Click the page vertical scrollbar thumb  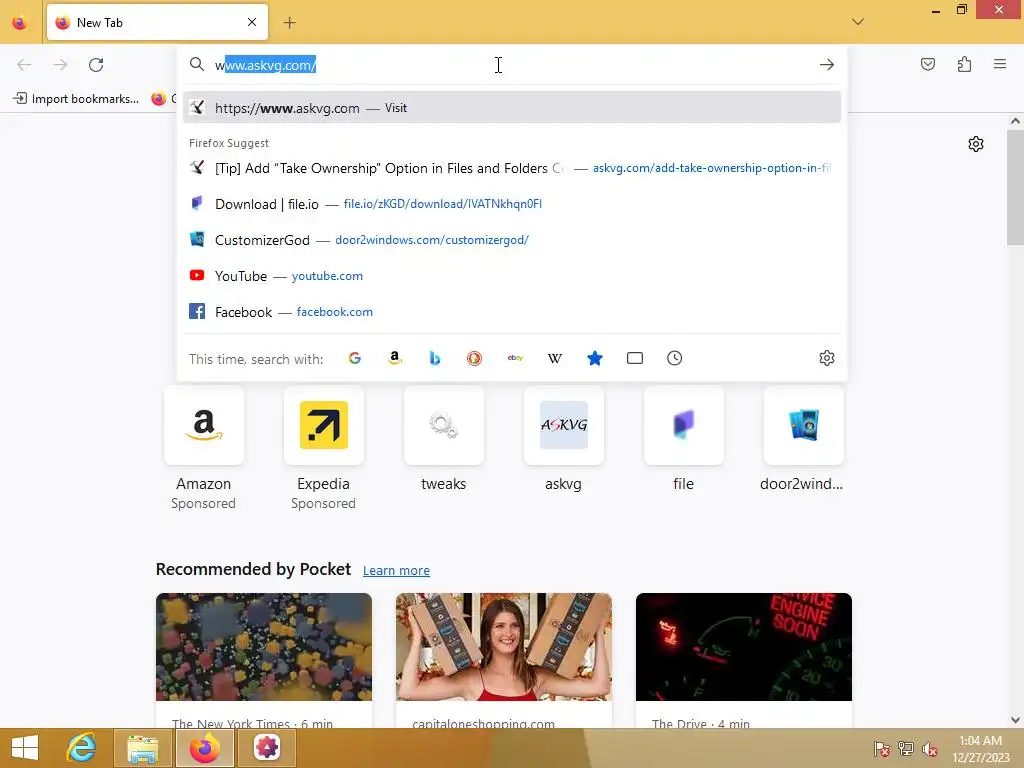(1015, 187)
